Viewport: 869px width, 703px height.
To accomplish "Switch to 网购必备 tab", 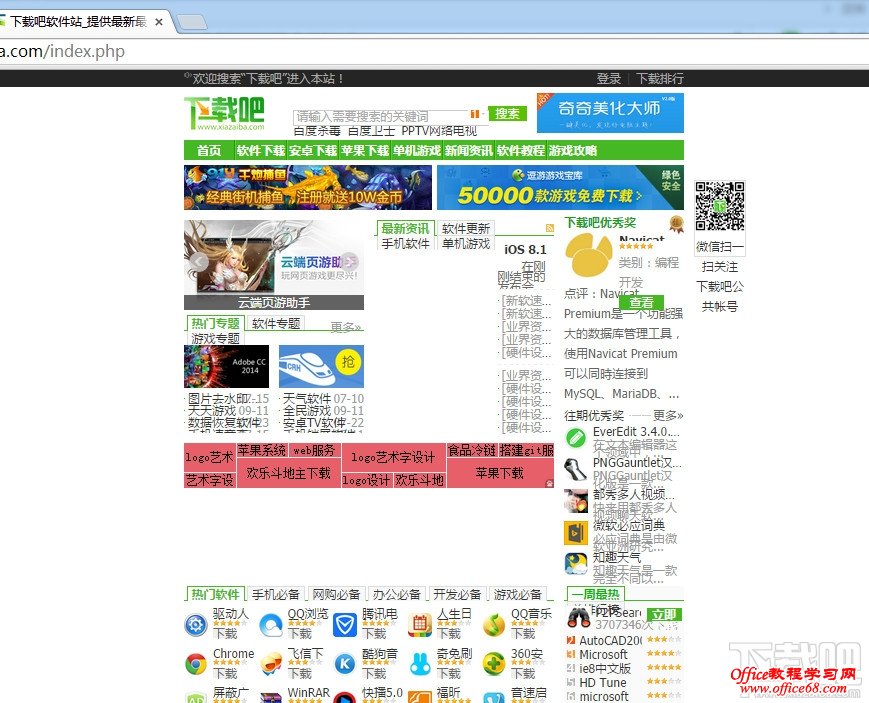I will tap(336, 594).
